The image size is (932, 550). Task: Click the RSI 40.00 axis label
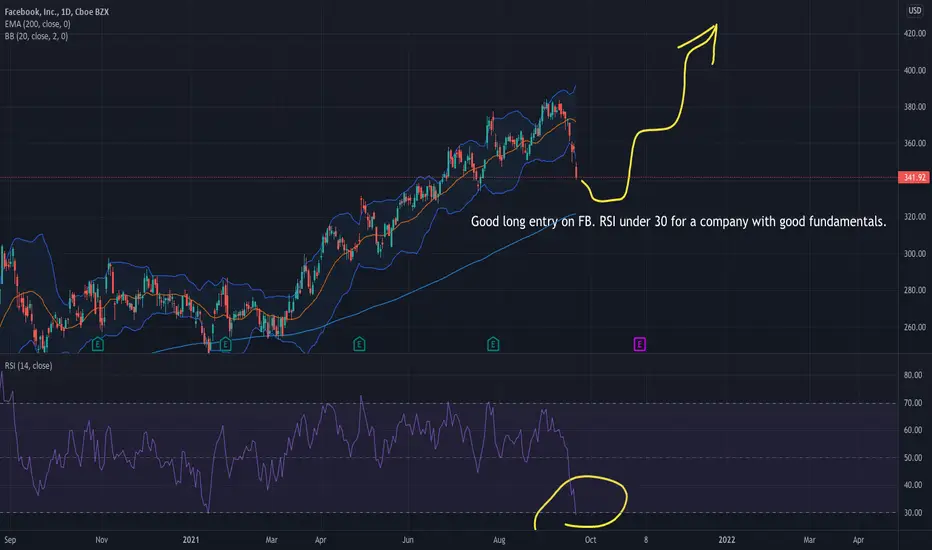[913, 485]
